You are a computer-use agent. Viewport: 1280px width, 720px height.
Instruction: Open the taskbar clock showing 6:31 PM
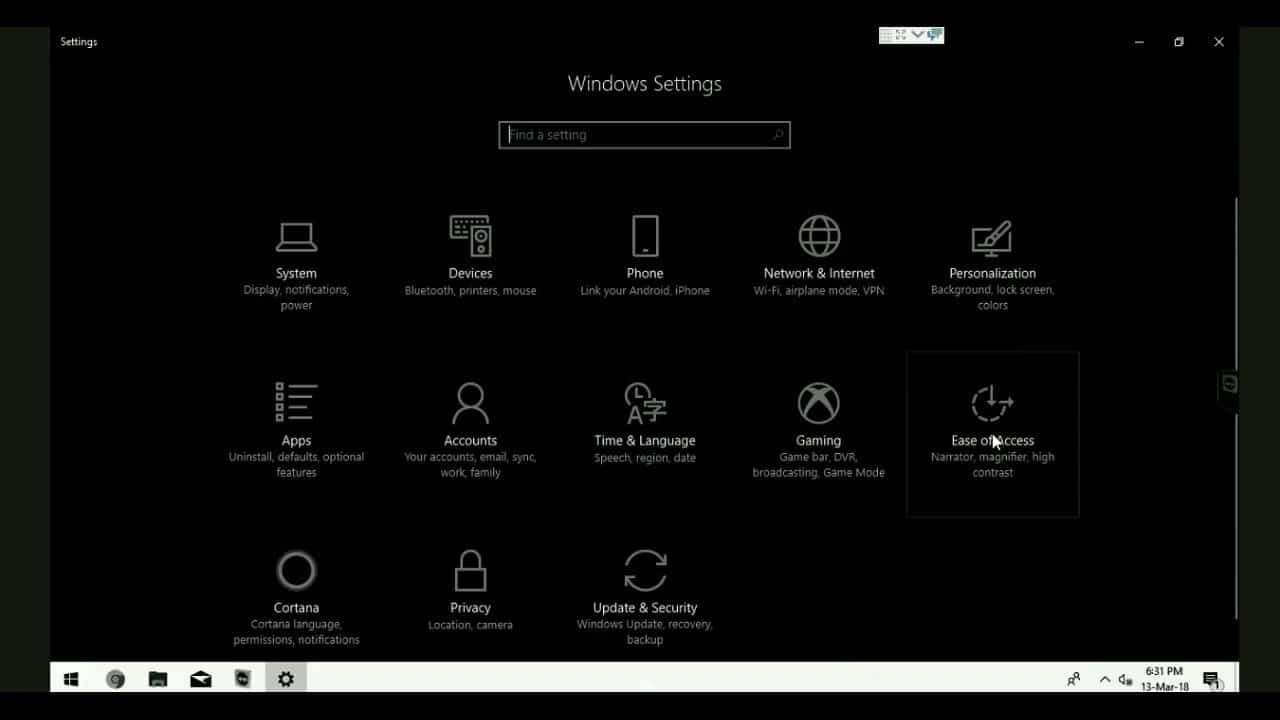[x=1164, y=679]
